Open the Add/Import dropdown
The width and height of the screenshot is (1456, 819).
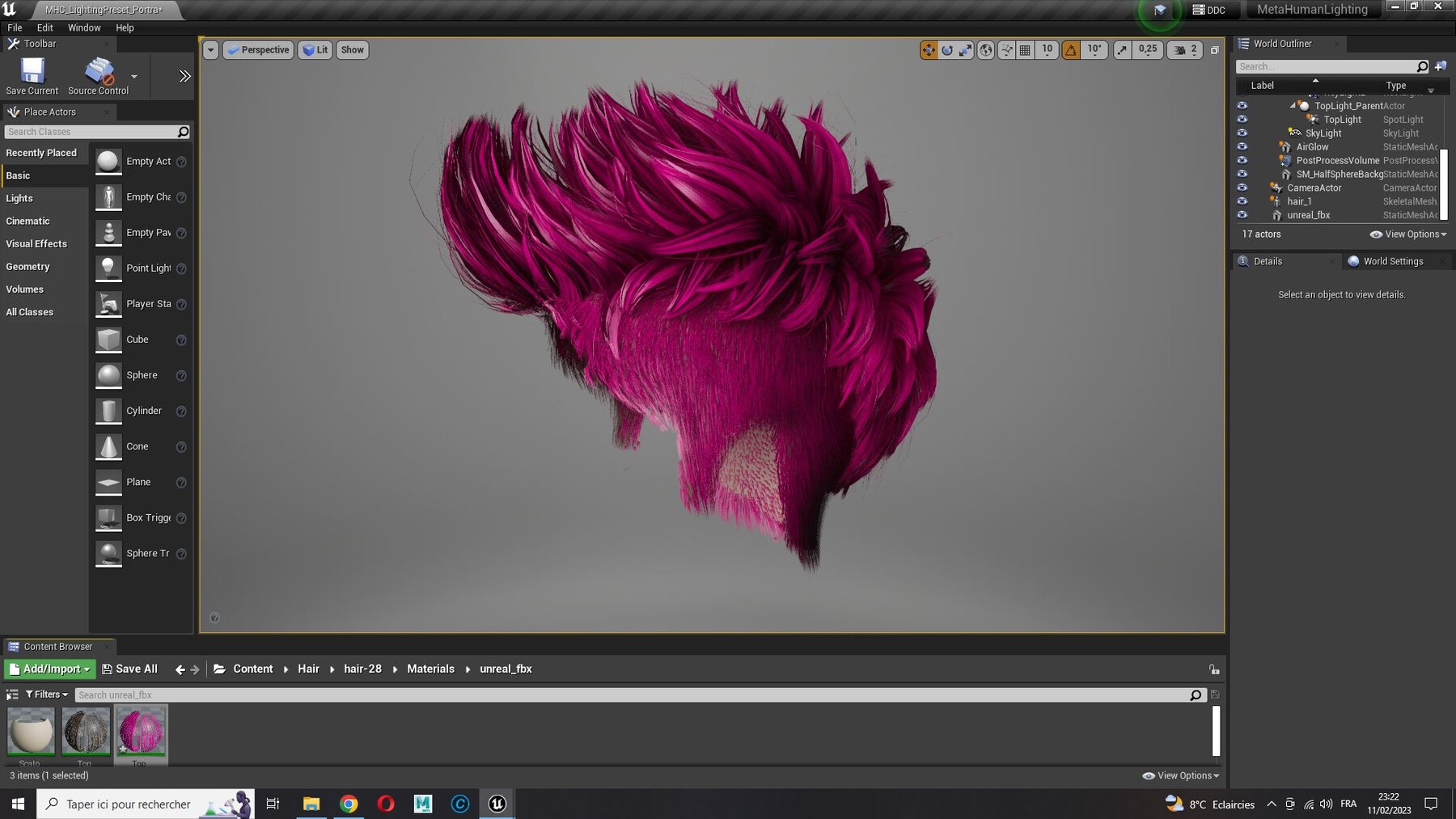click(x=49, y=669)
